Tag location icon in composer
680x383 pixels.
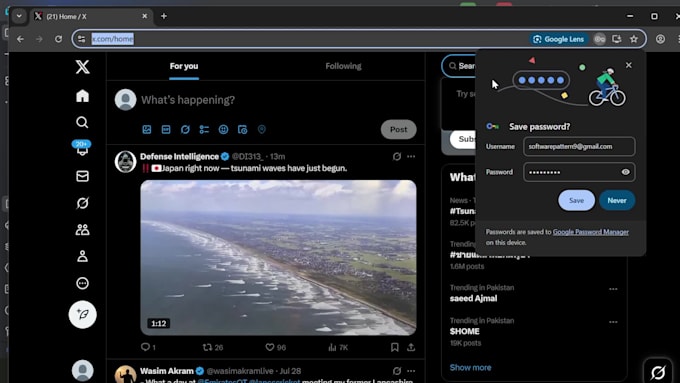tap(262, 129)
